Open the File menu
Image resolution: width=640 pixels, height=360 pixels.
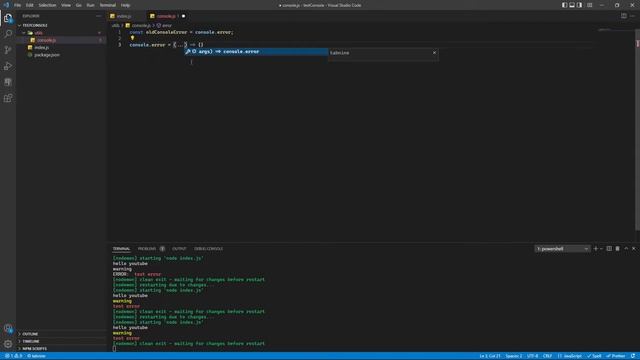17,5
